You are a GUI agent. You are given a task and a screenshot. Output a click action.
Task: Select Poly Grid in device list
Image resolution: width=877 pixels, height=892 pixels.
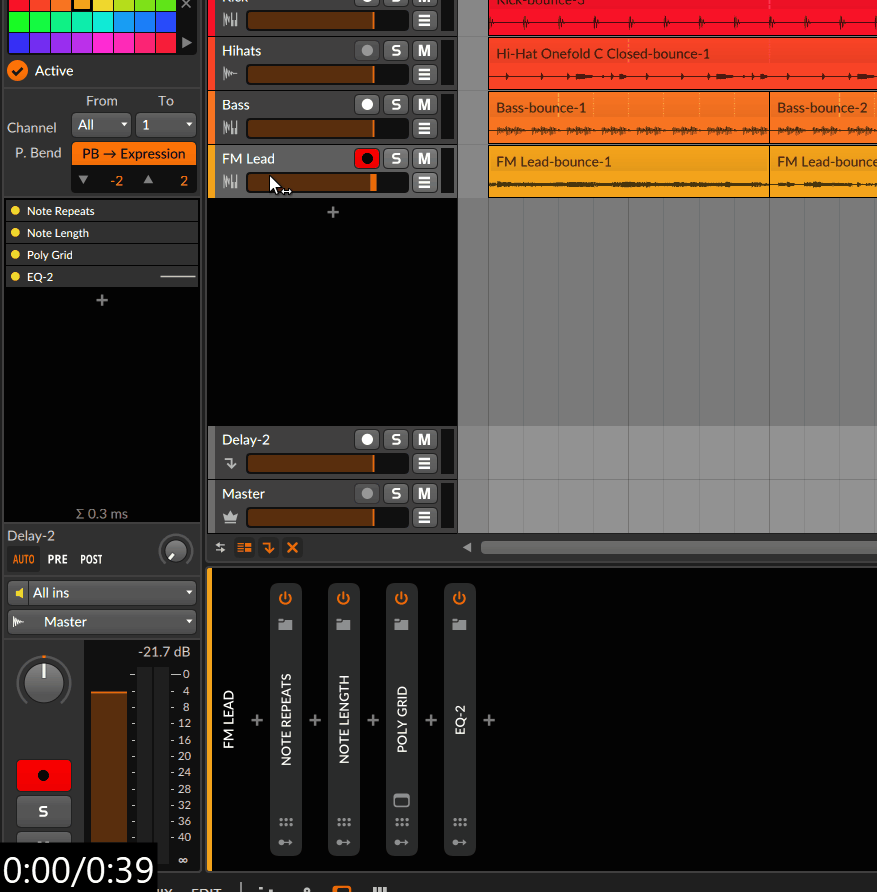(102, 255)
